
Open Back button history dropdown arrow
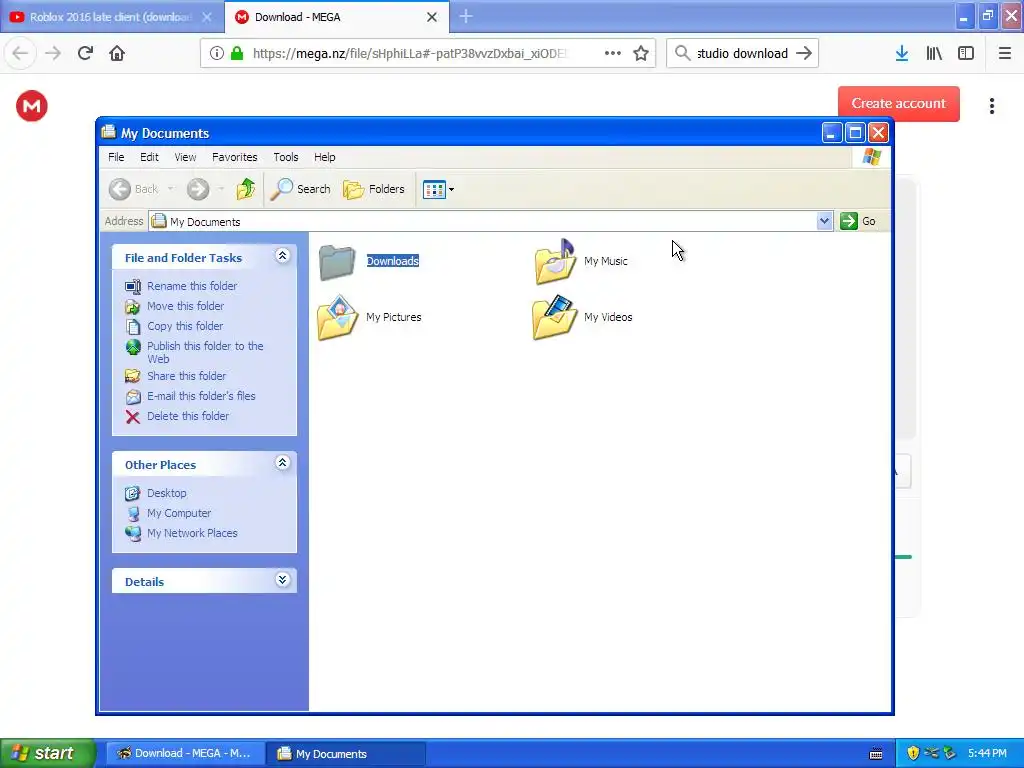click(x=170, y=189)
